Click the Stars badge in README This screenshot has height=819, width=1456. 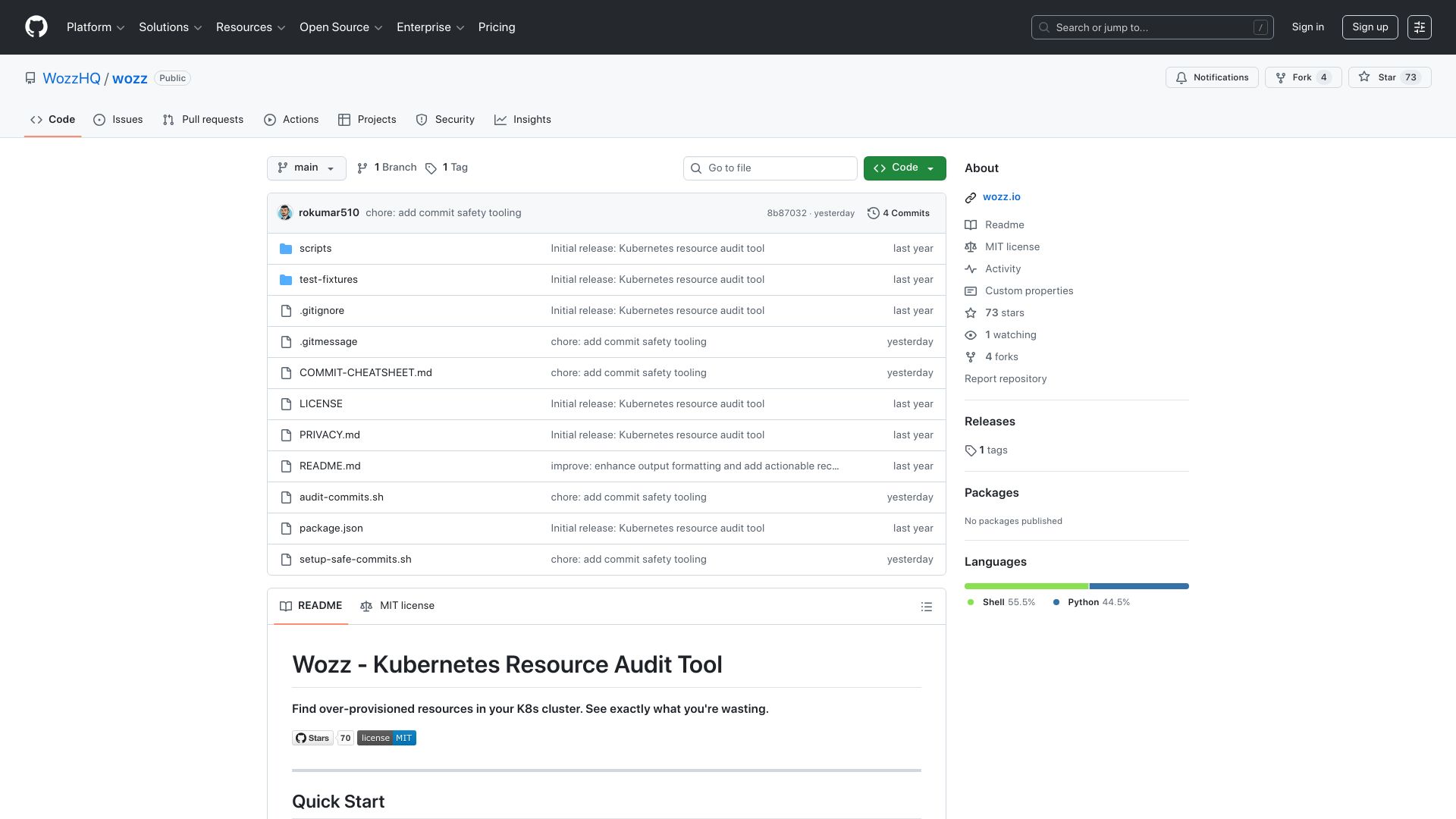[312, 738]
